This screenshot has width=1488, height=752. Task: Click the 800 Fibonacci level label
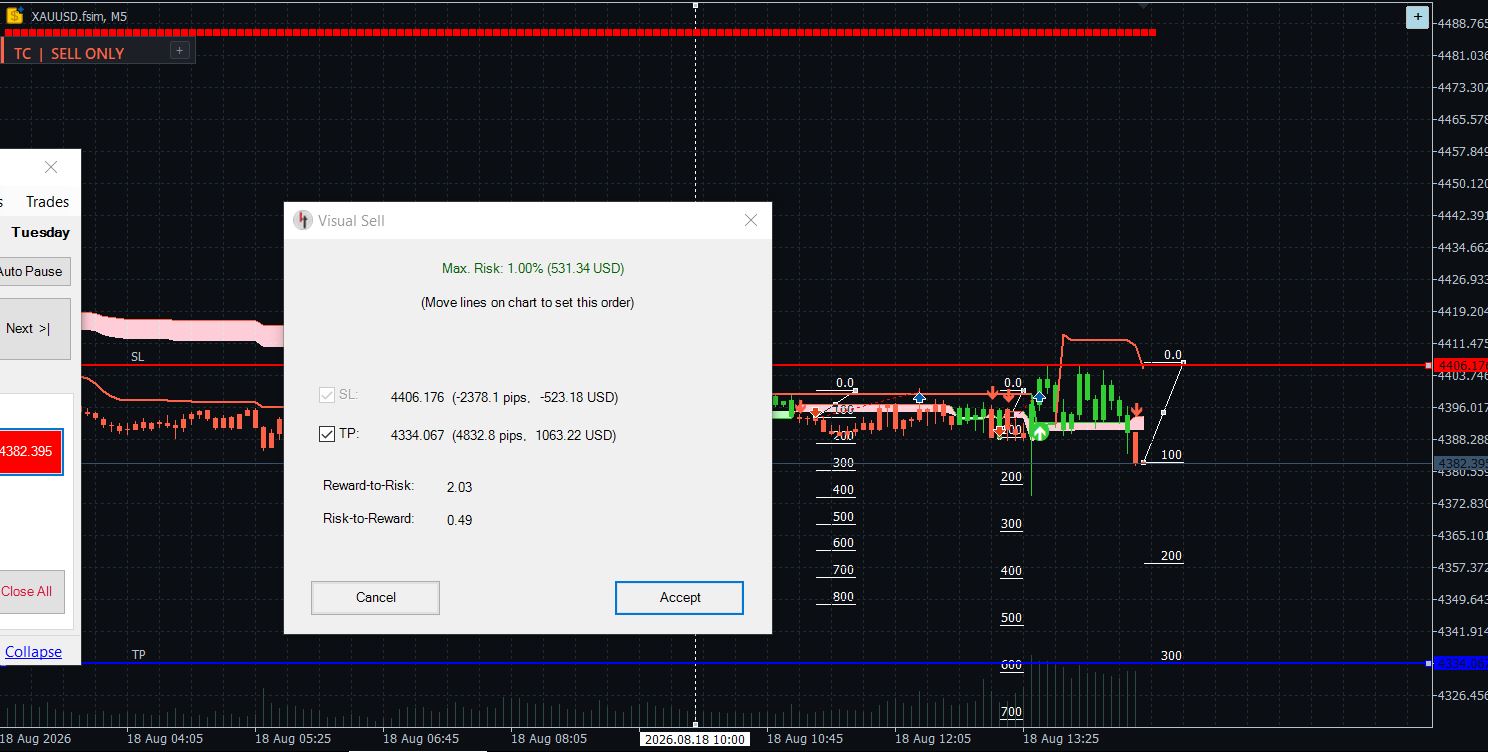[843, 597]
